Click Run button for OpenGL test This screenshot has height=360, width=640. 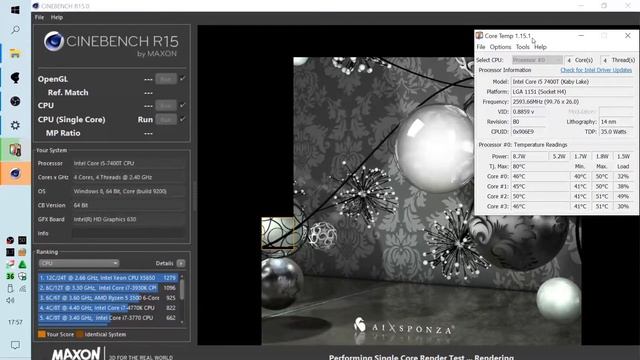166,79
